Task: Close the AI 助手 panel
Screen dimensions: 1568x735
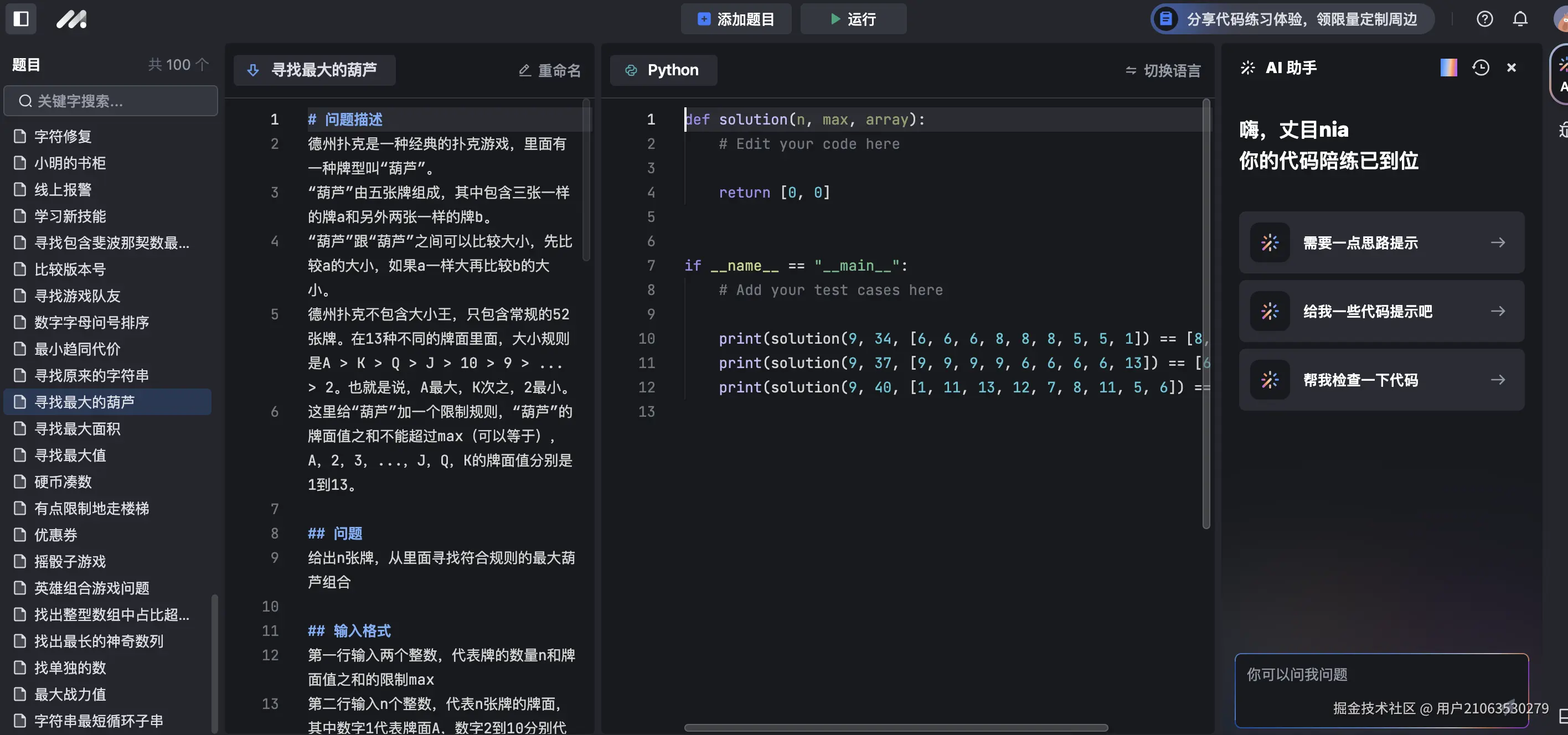Action: (x=1512, y=68)
